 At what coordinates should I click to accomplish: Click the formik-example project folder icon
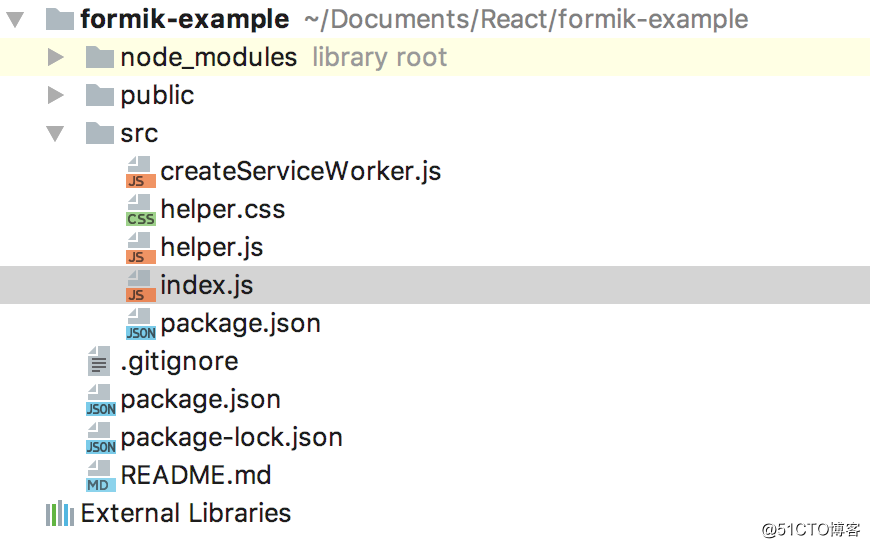click(60, 19)
